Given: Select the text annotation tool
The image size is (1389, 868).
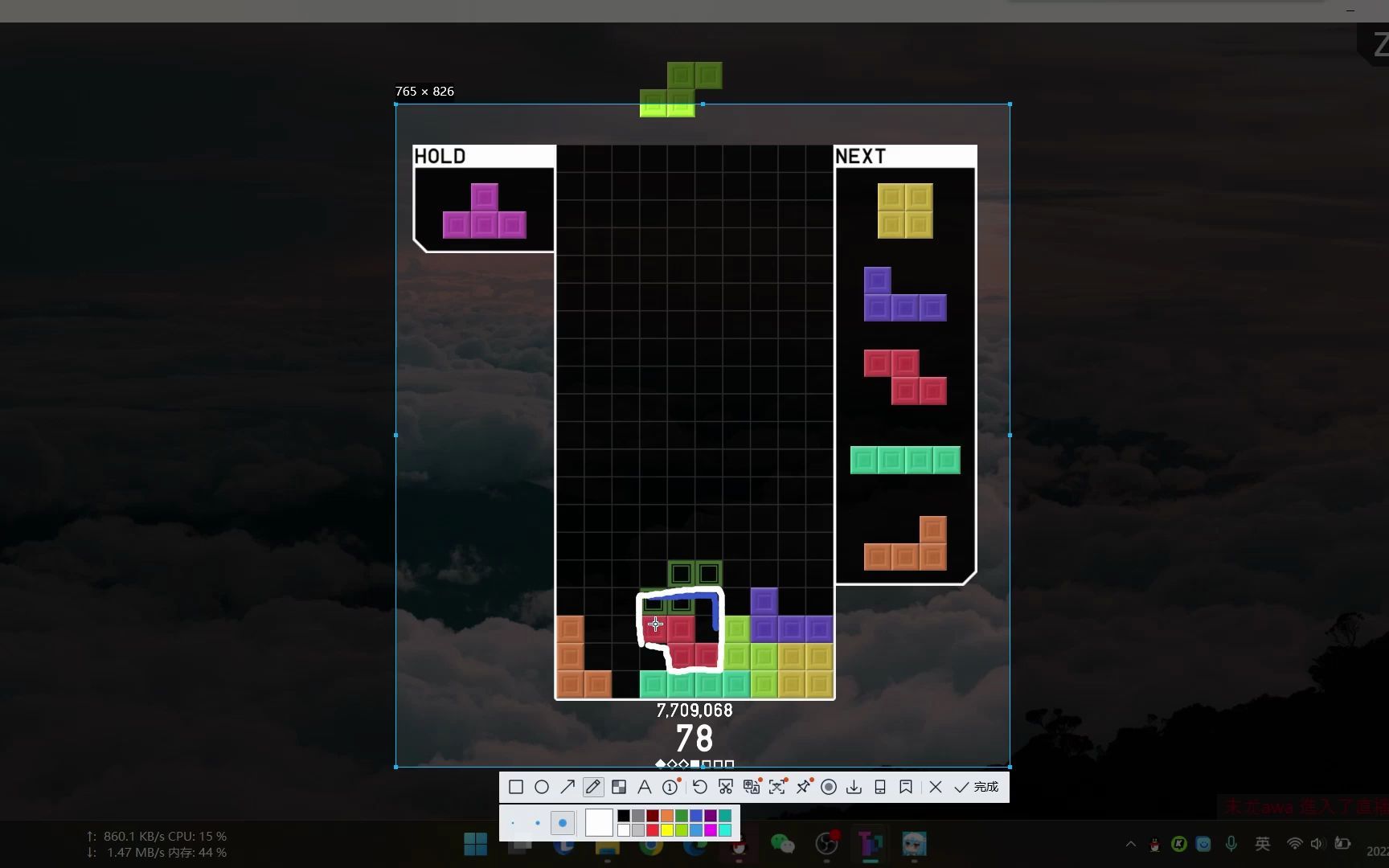Looking at the screenshot, I should point(645,787).
